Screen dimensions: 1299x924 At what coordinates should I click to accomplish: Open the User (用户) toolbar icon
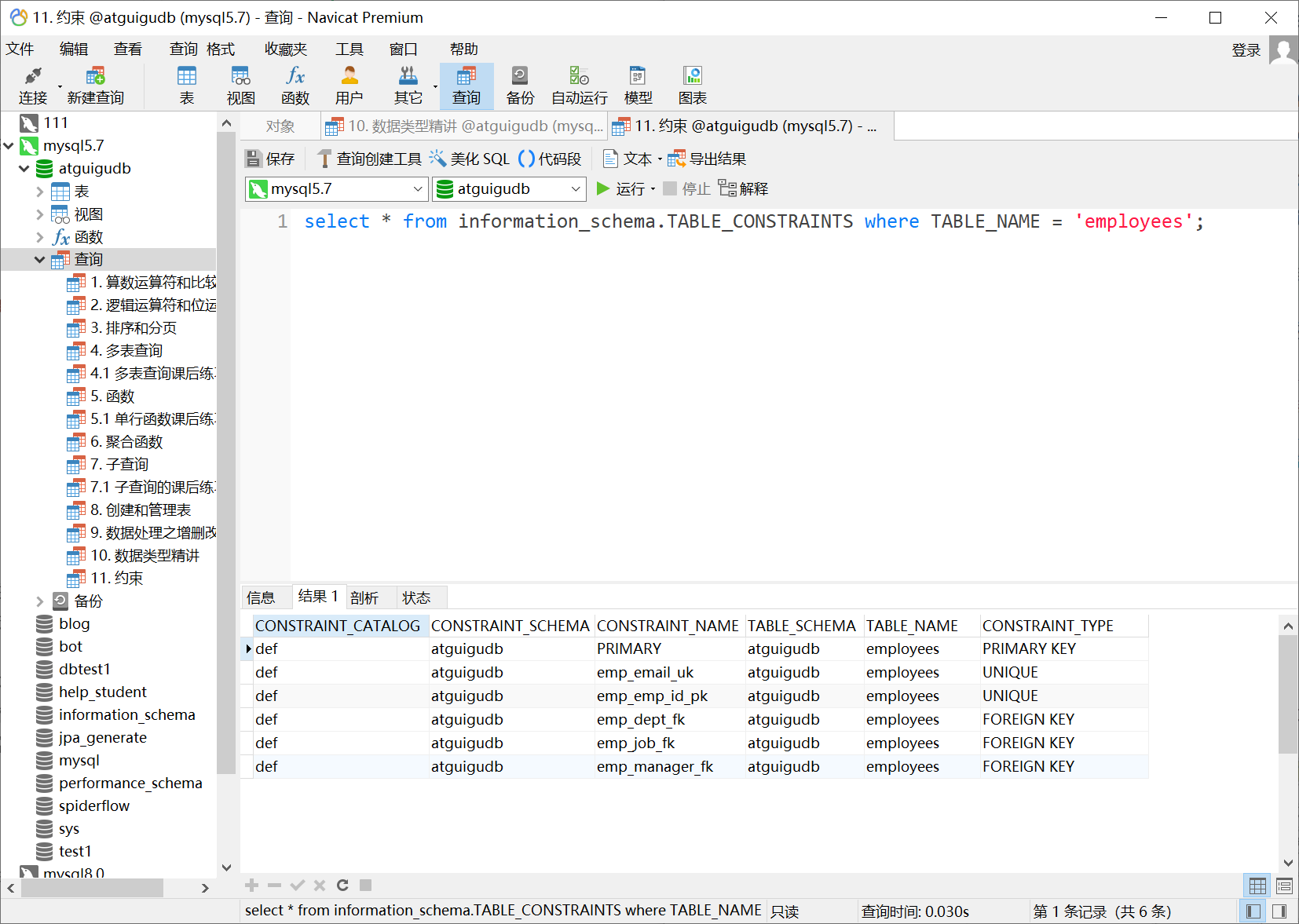click(x=349, y=86)
